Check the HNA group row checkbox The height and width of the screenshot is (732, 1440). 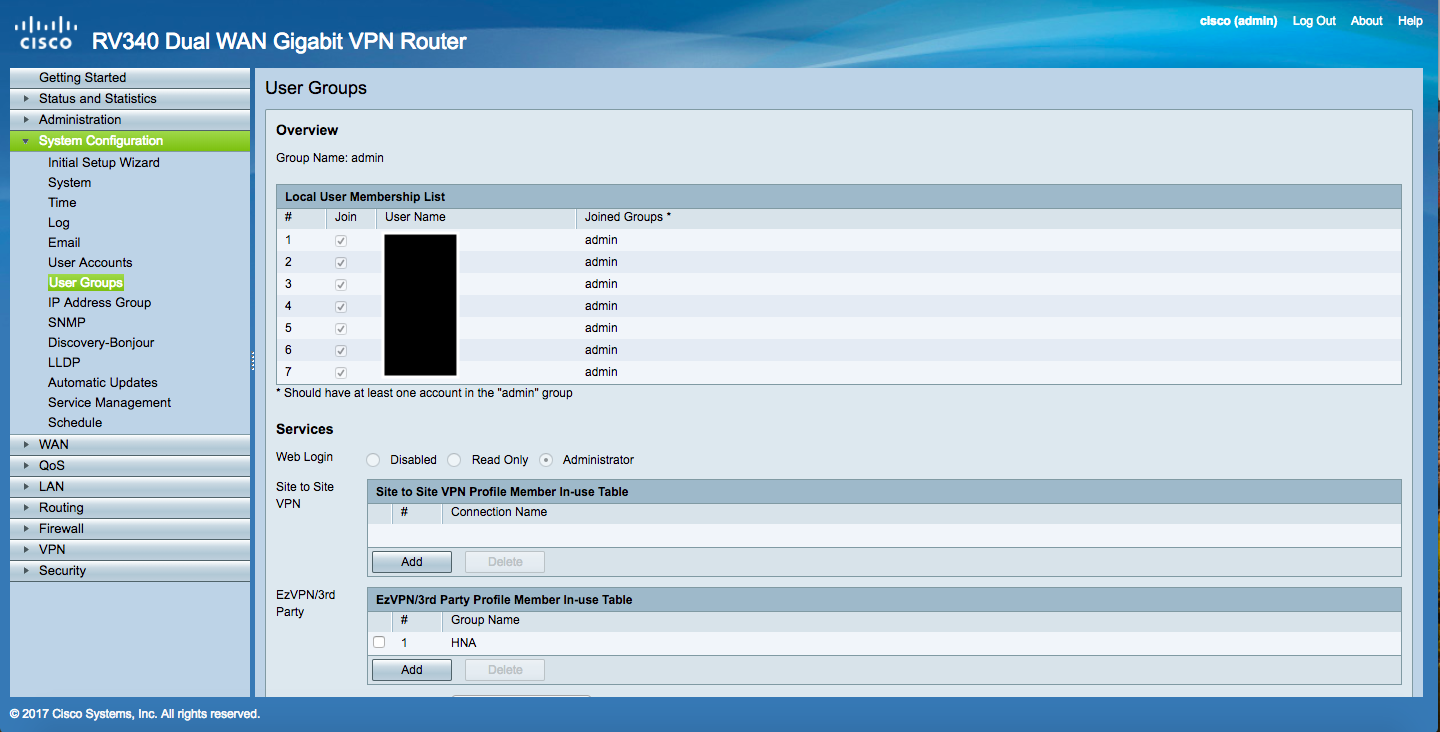pos(379,642)
